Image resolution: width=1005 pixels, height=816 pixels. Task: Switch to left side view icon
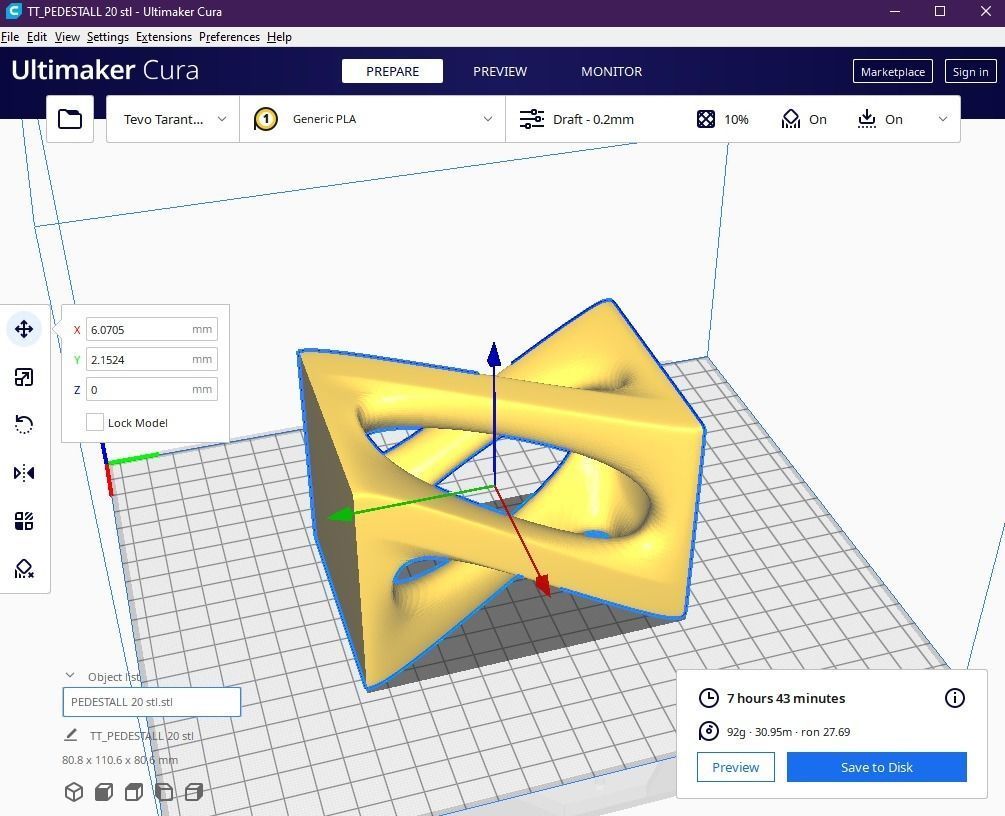click(164, 792)
